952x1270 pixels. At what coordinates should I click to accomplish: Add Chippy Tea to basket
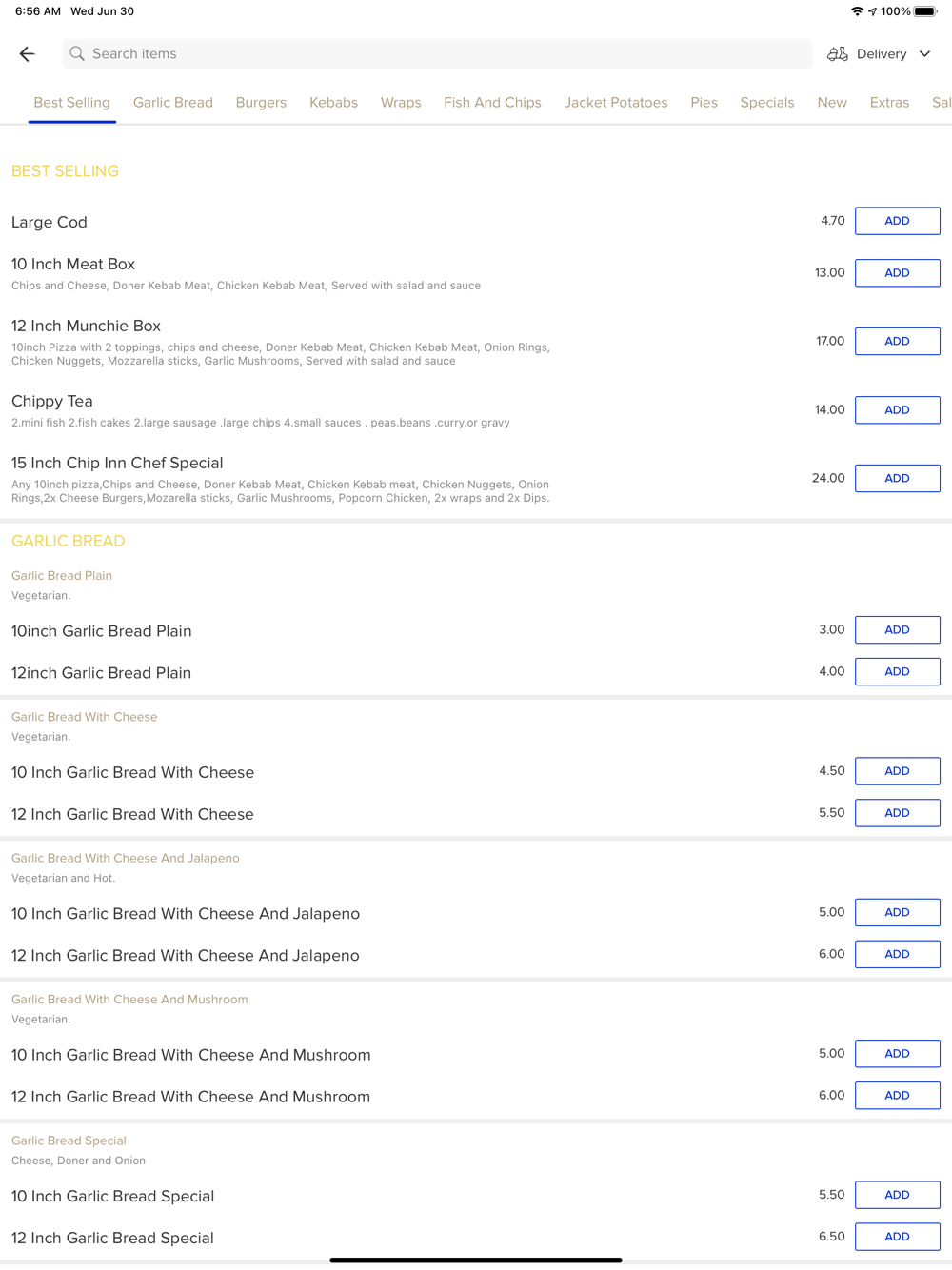click(x=897, y=410)
